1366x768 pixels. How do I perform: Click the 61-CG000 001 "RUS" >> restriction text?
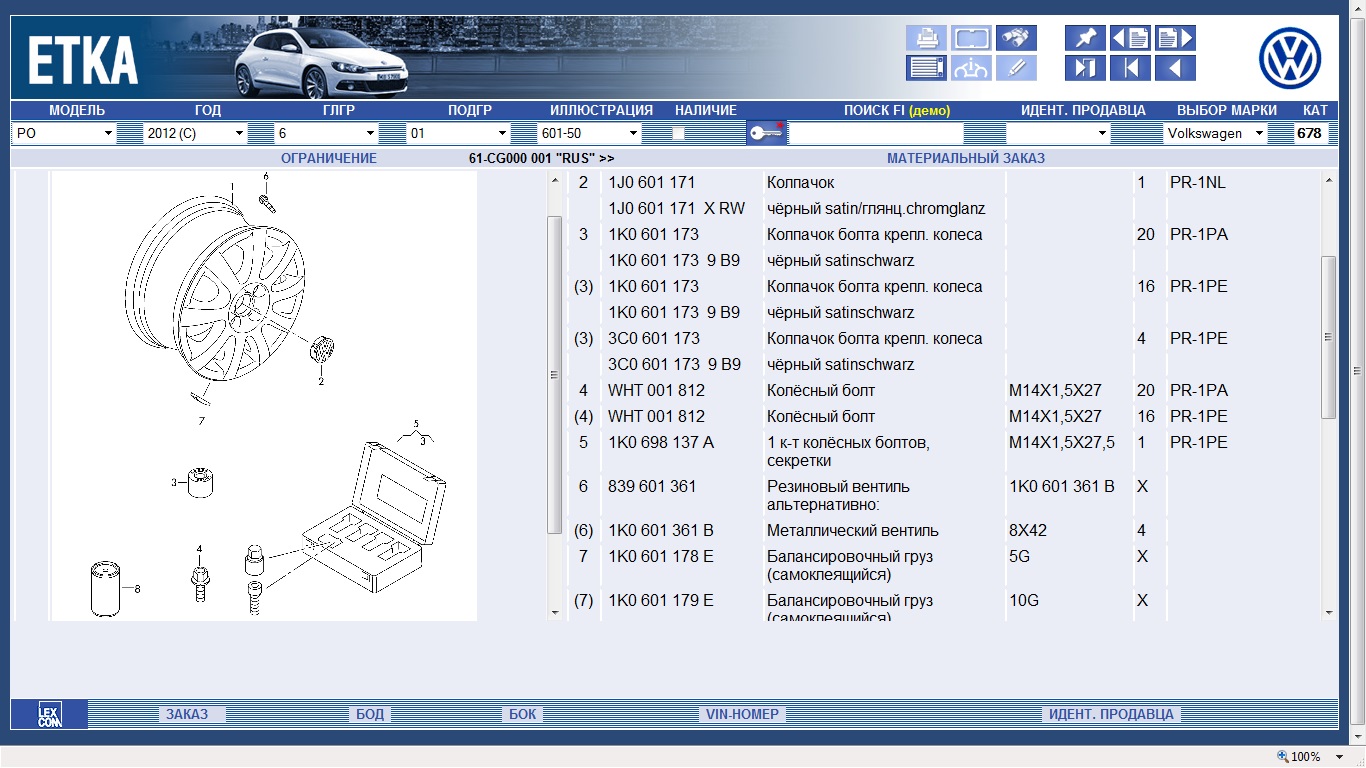542,158
